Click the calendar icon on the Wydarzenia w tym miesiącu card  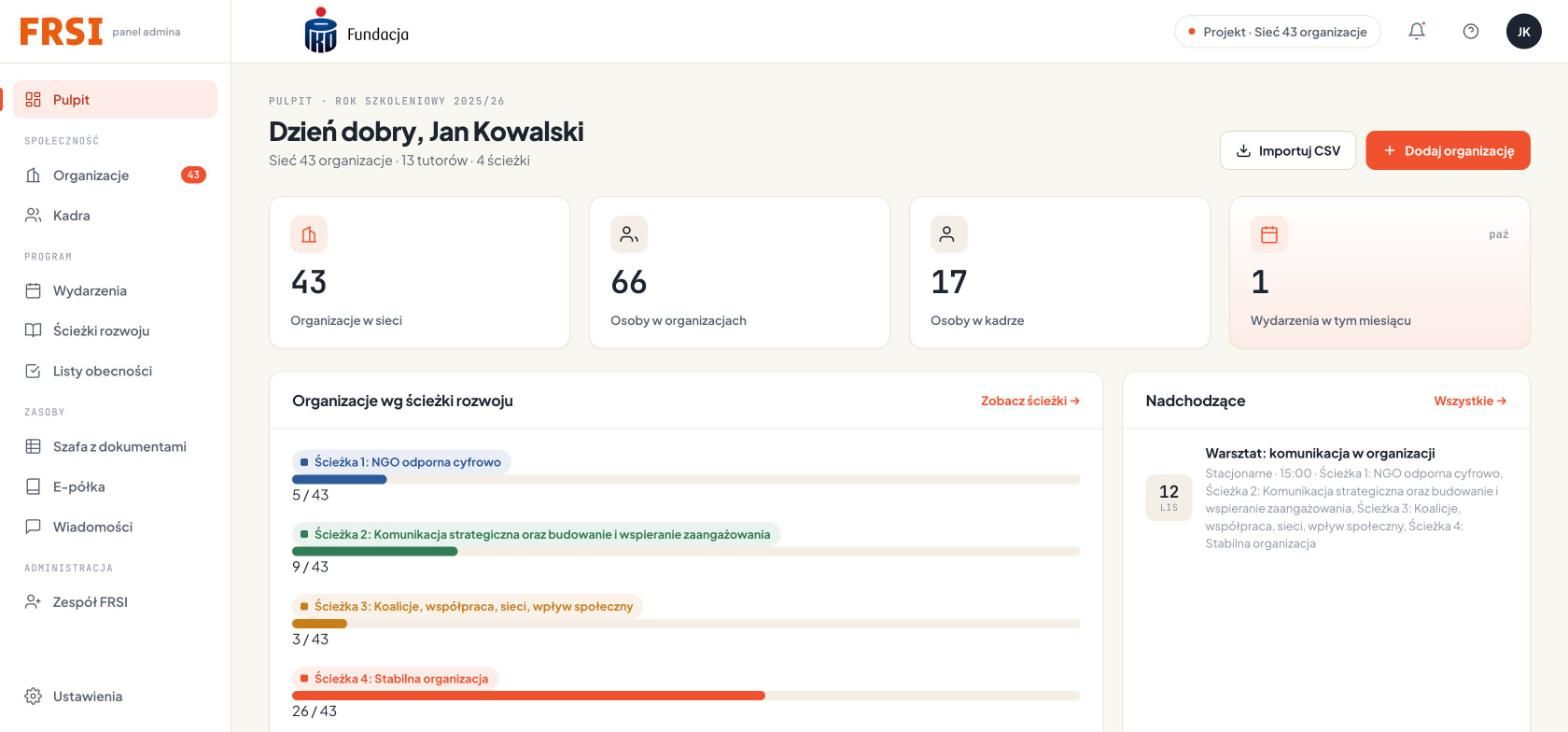tap(1269, 235)
